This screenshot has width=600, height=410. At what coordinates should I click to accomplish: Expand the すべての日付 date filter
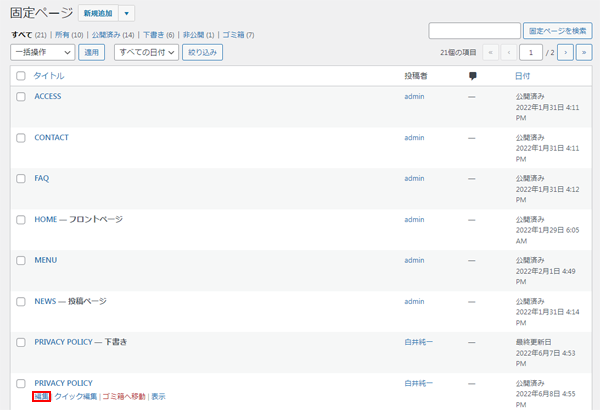click(146, 52)
